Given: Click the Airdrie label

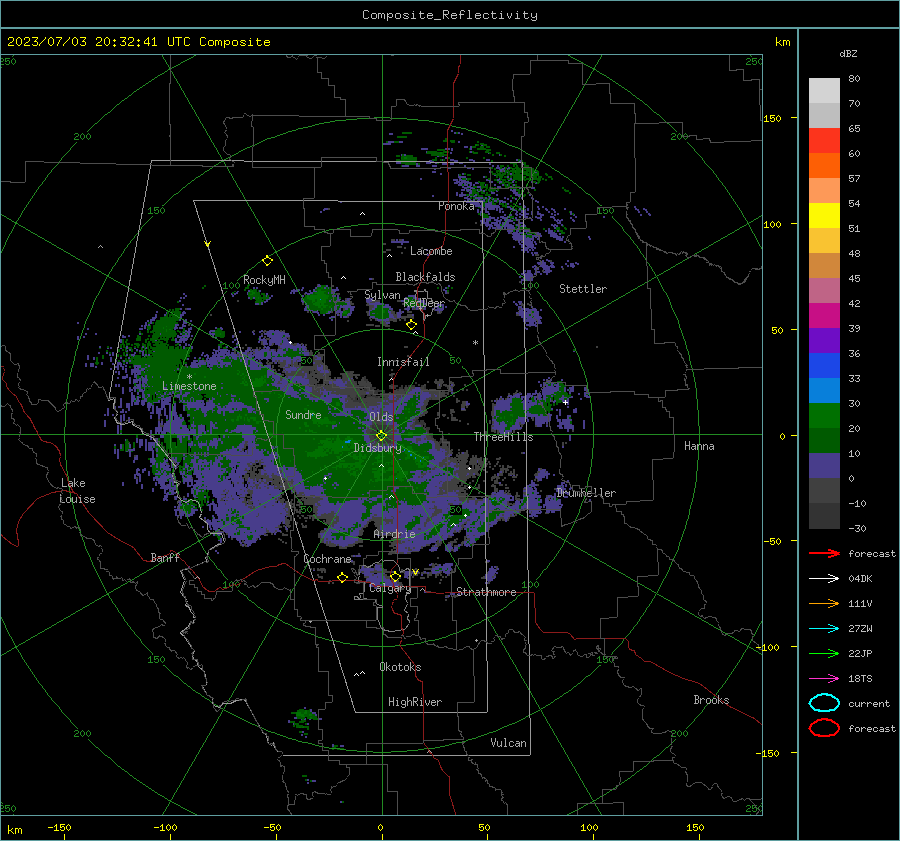Looking at the screenshot, I should click(x=394, y=534).
